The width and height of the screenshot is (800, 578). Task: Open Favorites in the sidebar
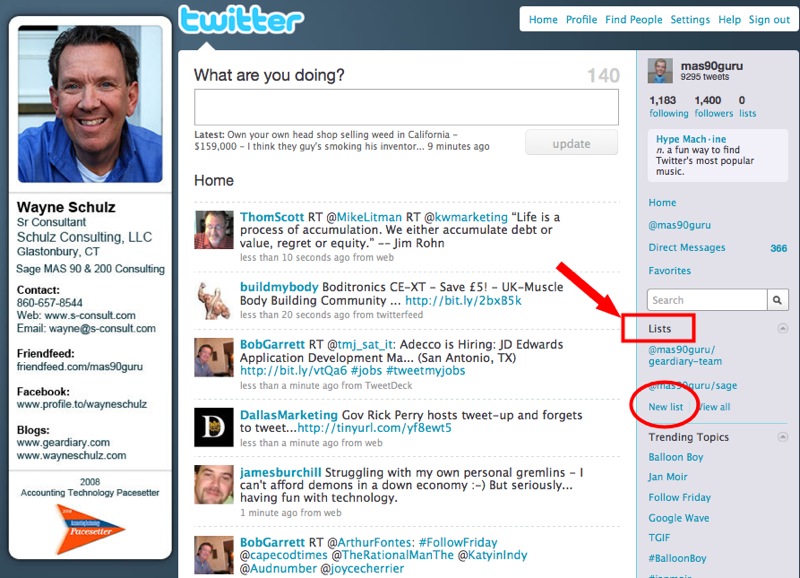(669, 271)
